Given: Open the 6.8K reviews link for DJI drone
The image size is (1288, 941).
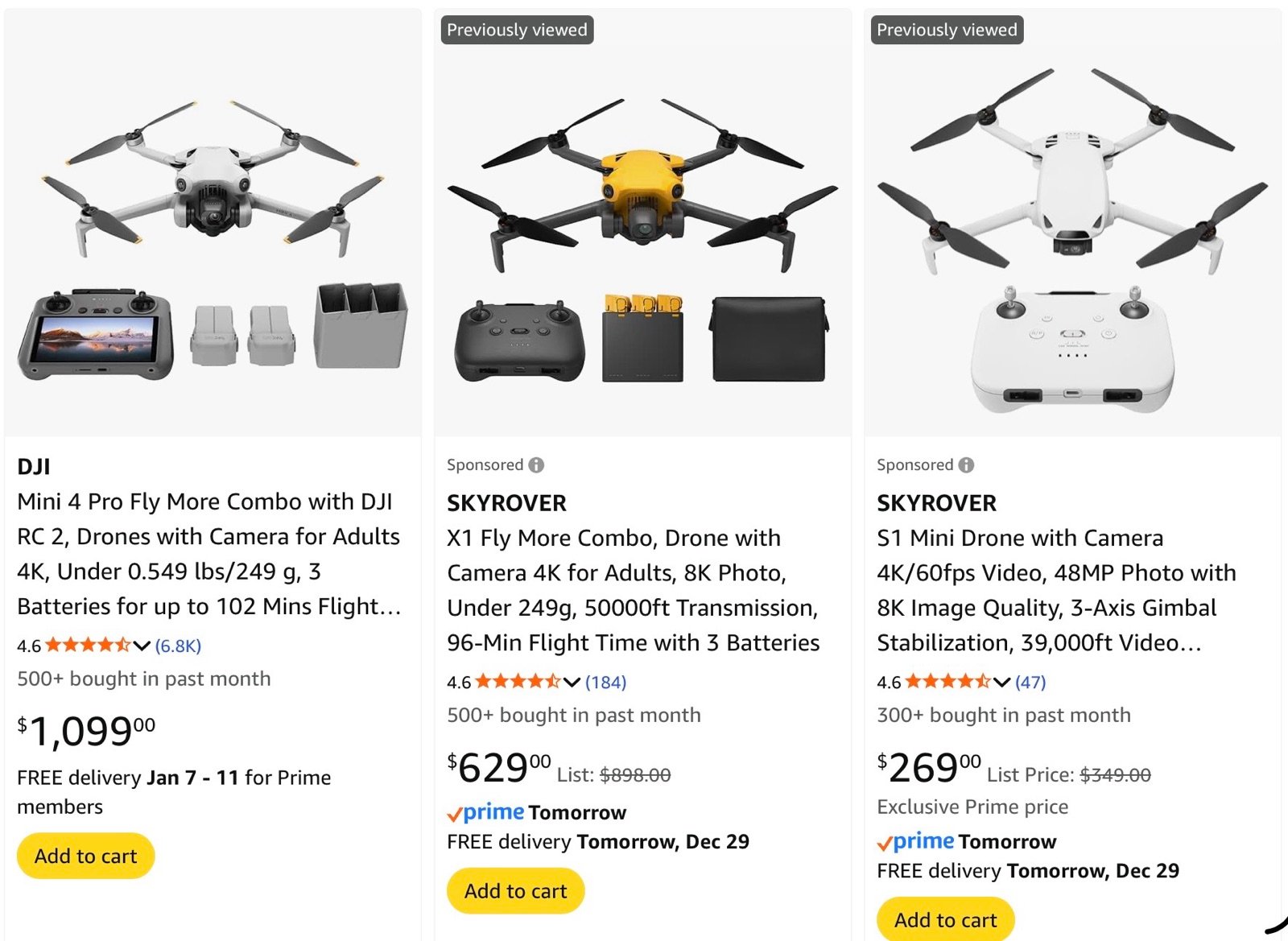Looking at the screenshot, I should [x=177, y=645].
